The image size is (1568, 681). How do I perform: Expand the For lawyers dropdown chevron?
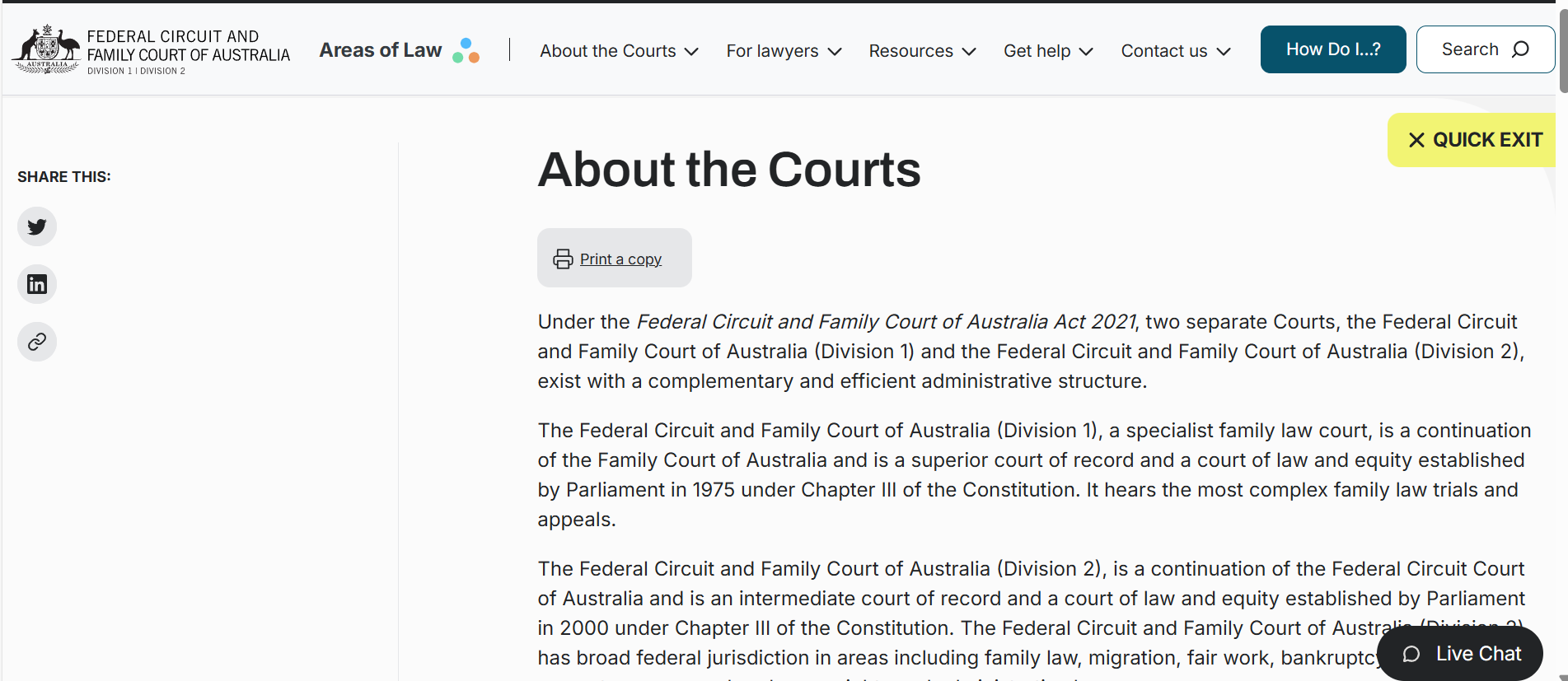click(835, 51)
